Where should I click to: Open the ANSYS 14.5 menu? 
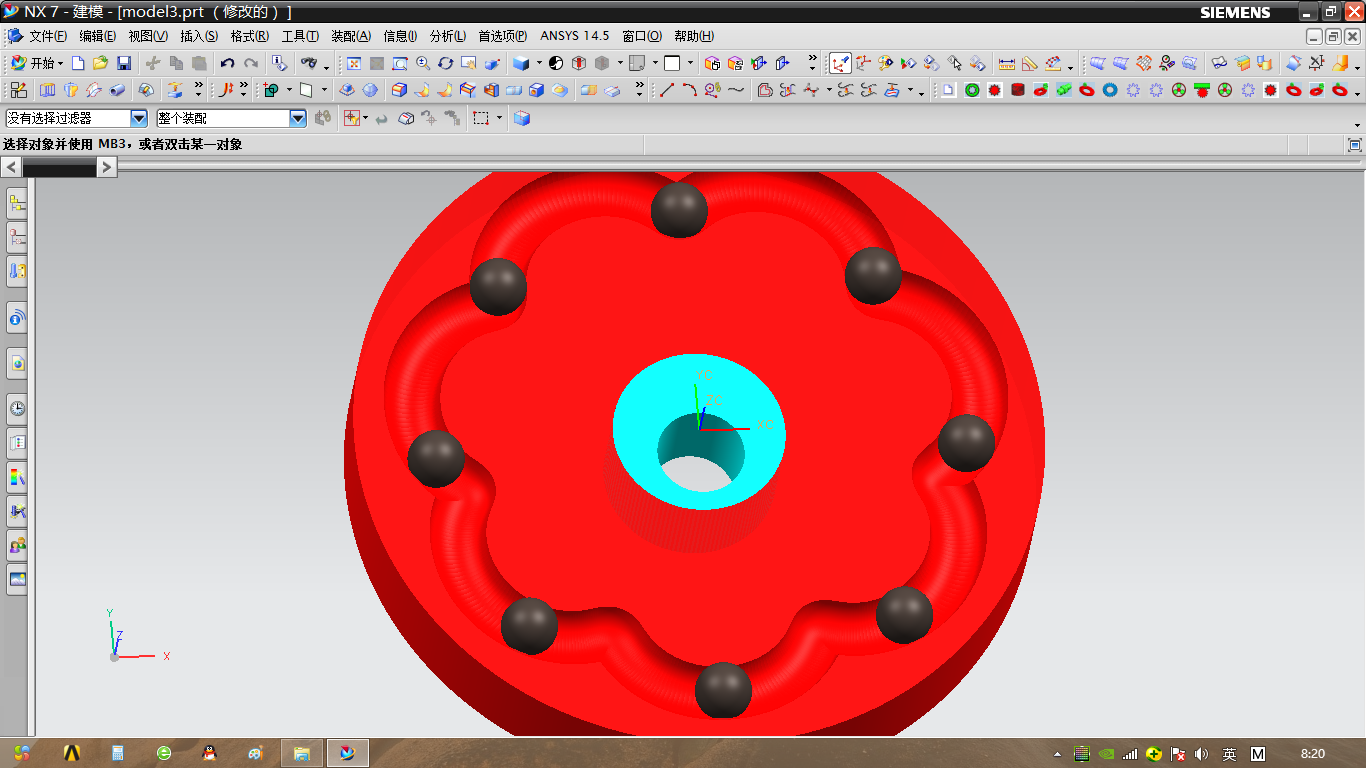coord(574,36)
